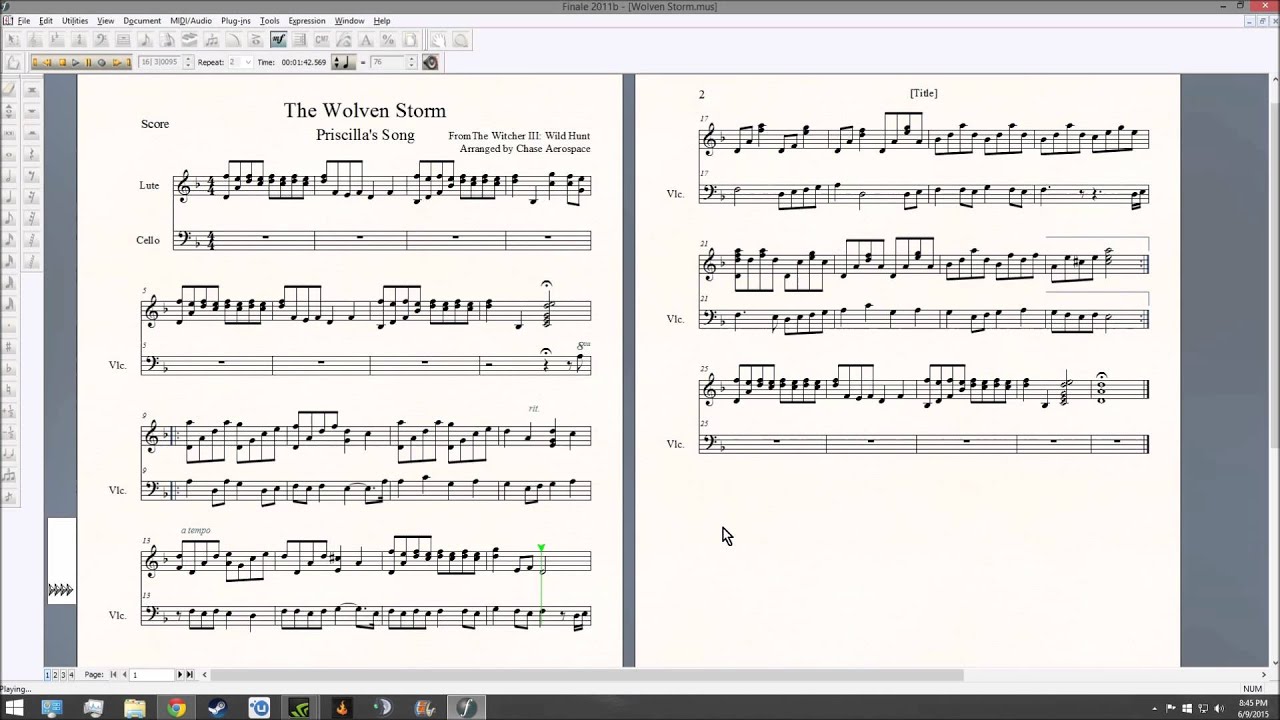Select the Resize (%) tool

388,40
